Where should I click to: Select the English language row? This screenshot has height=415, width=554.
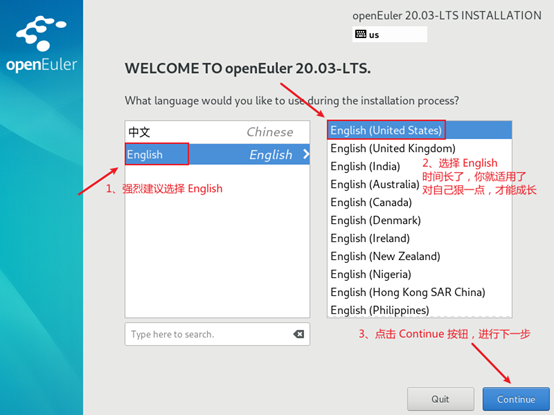[x=217, y=154]
